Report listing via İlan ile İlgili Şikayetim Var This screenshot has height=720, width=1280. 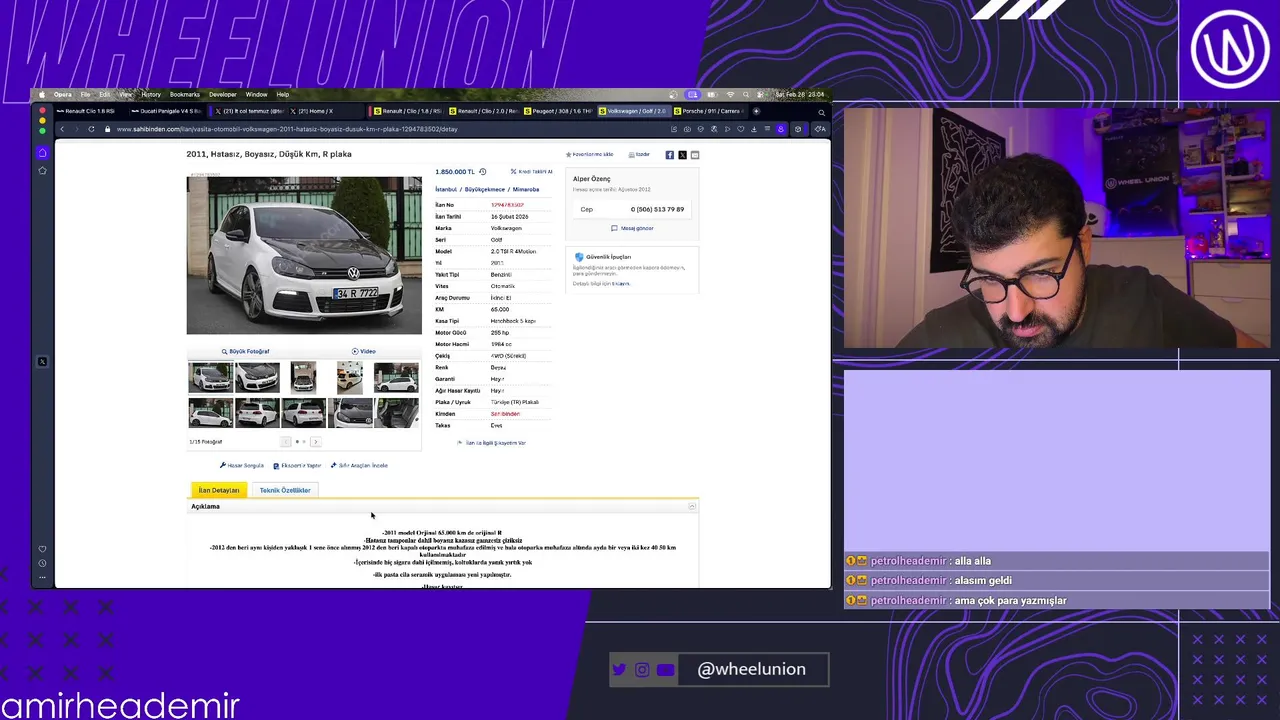492,442
